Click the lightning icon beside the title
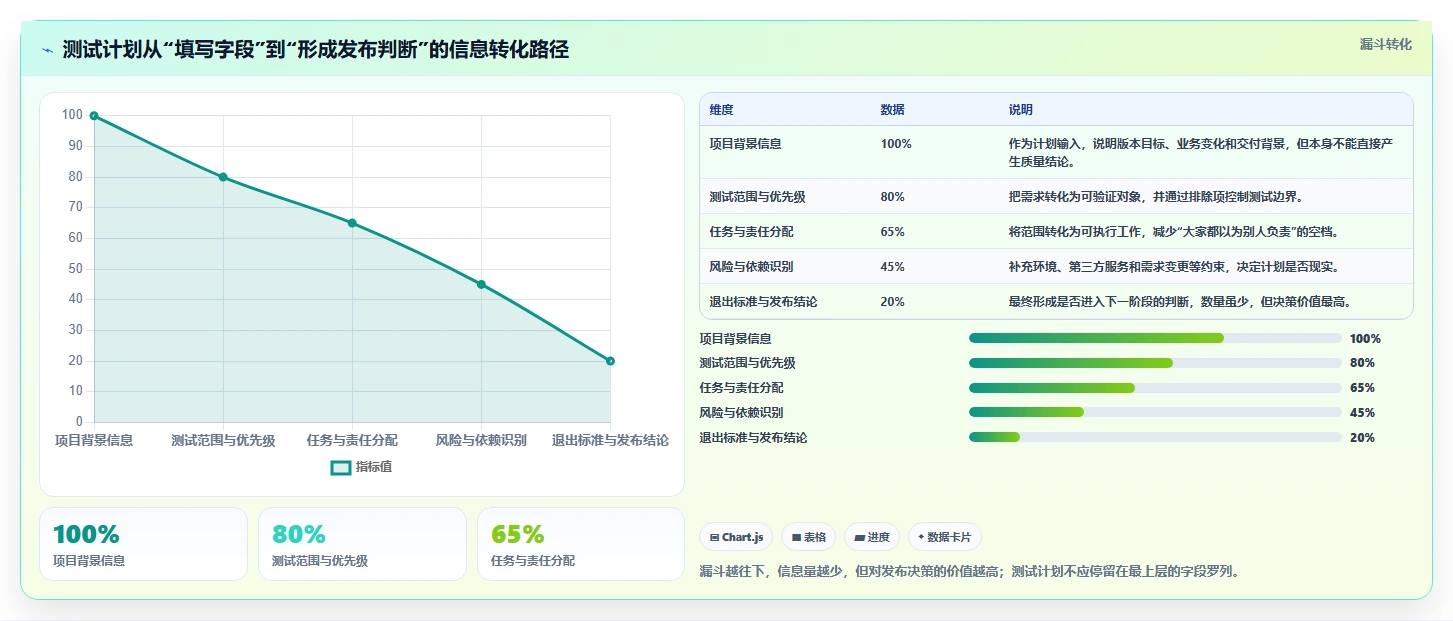The width and height of the screenshot is (1453, 621). [x=47, y=50]
